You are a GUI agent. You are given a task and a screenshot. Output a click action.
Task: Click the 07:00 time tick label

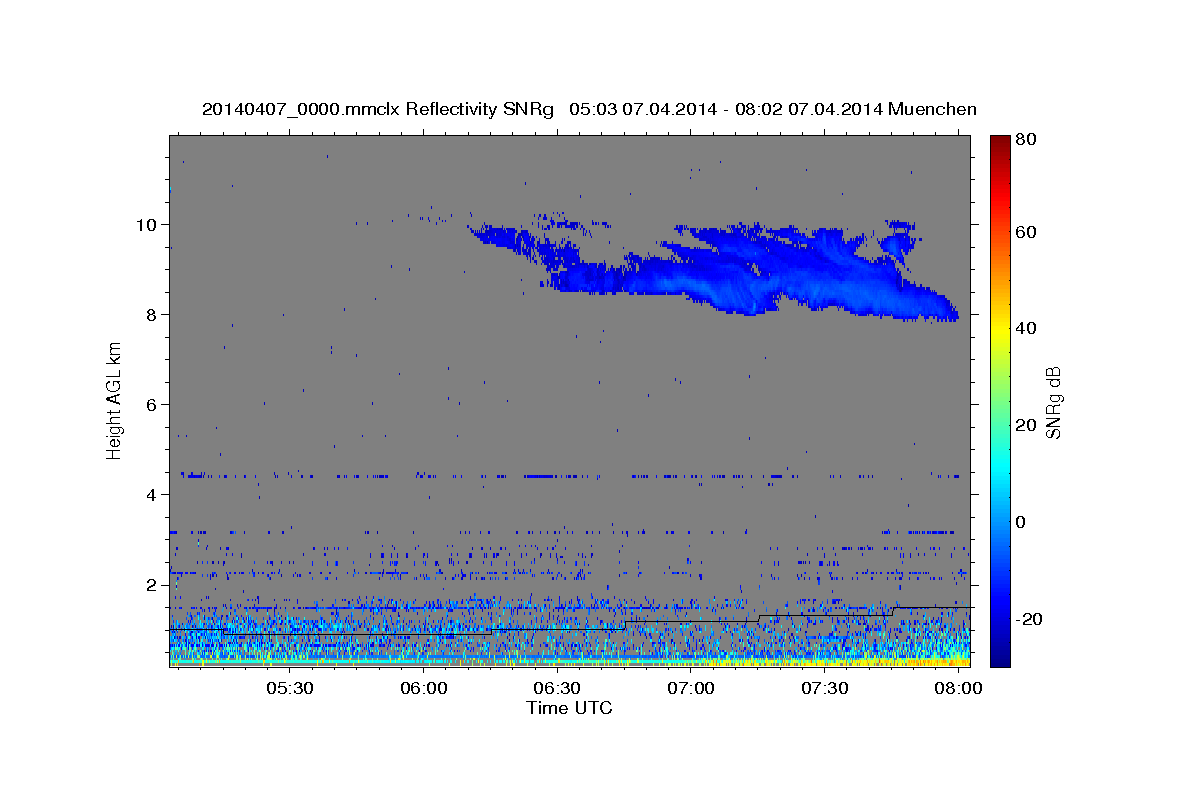coord(691,689)
